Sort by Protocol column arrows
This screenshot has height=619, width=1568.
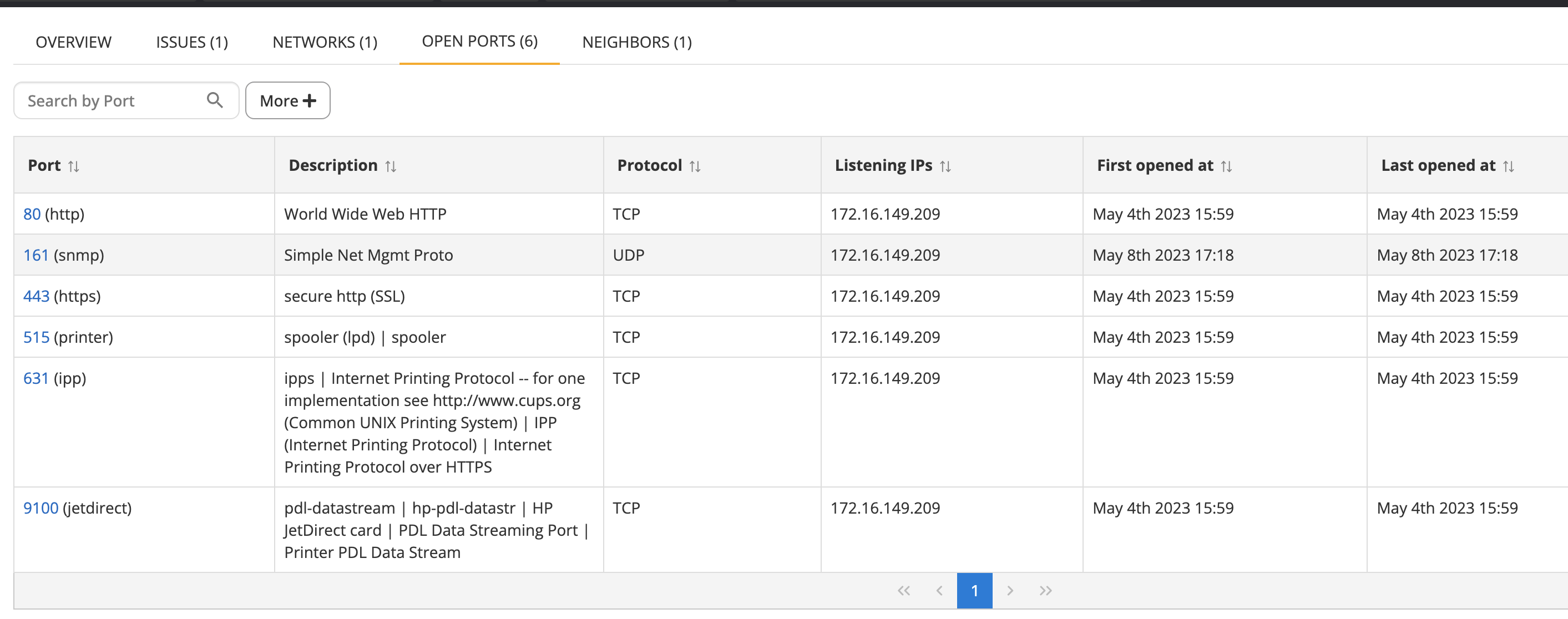click(x=695, y=166)
